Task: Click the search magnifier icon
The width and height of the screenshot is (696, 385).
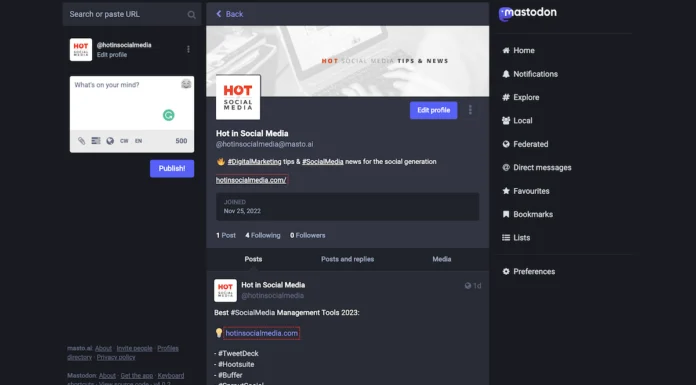Action: pos(191,15)
